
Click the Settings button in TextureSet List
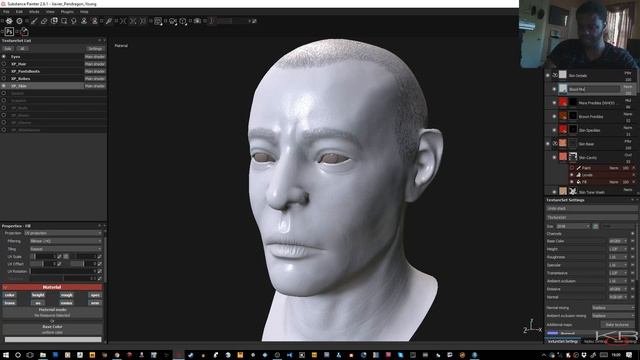(x=95, y=49)
